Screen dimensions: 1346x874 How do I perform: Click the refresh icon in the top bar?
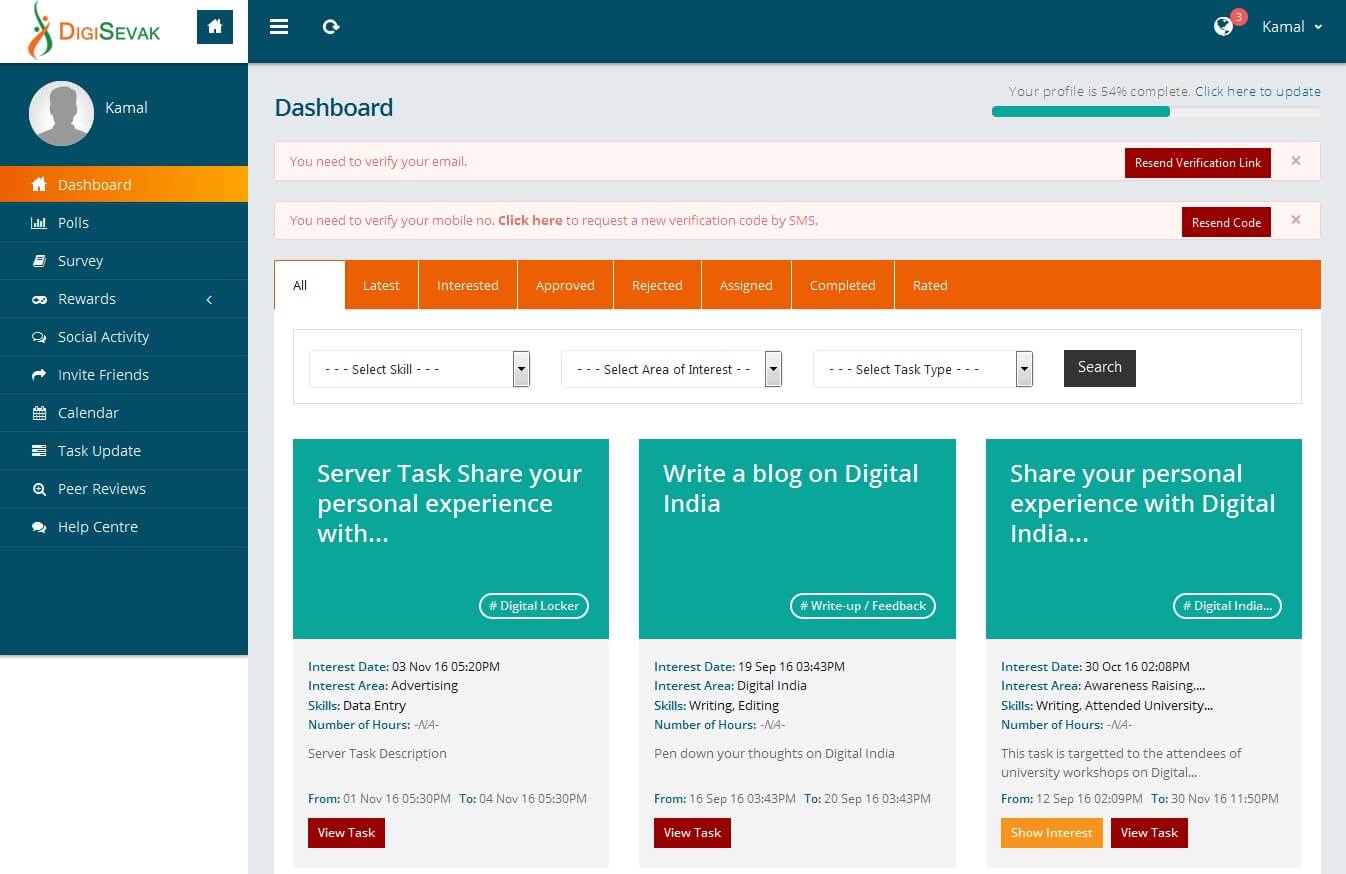(331, 27)
